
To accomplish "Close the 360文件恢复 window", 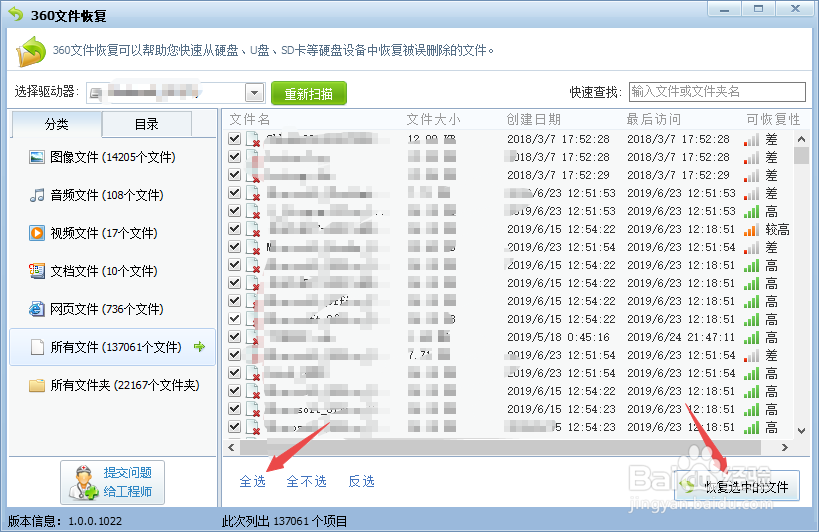I will (795, 9).
